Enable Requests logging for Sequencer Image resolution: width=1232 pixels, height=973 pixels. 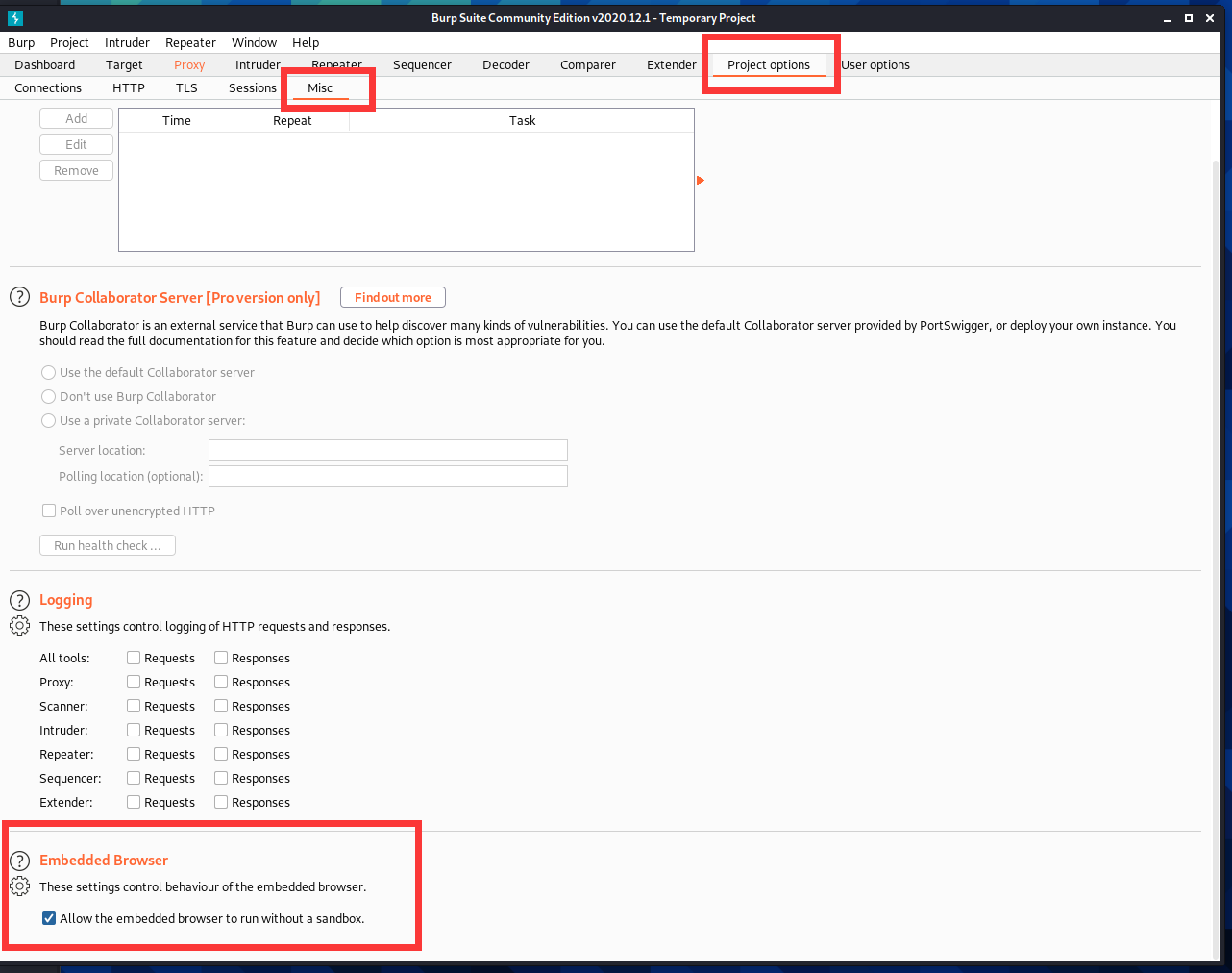pos(134,778)
